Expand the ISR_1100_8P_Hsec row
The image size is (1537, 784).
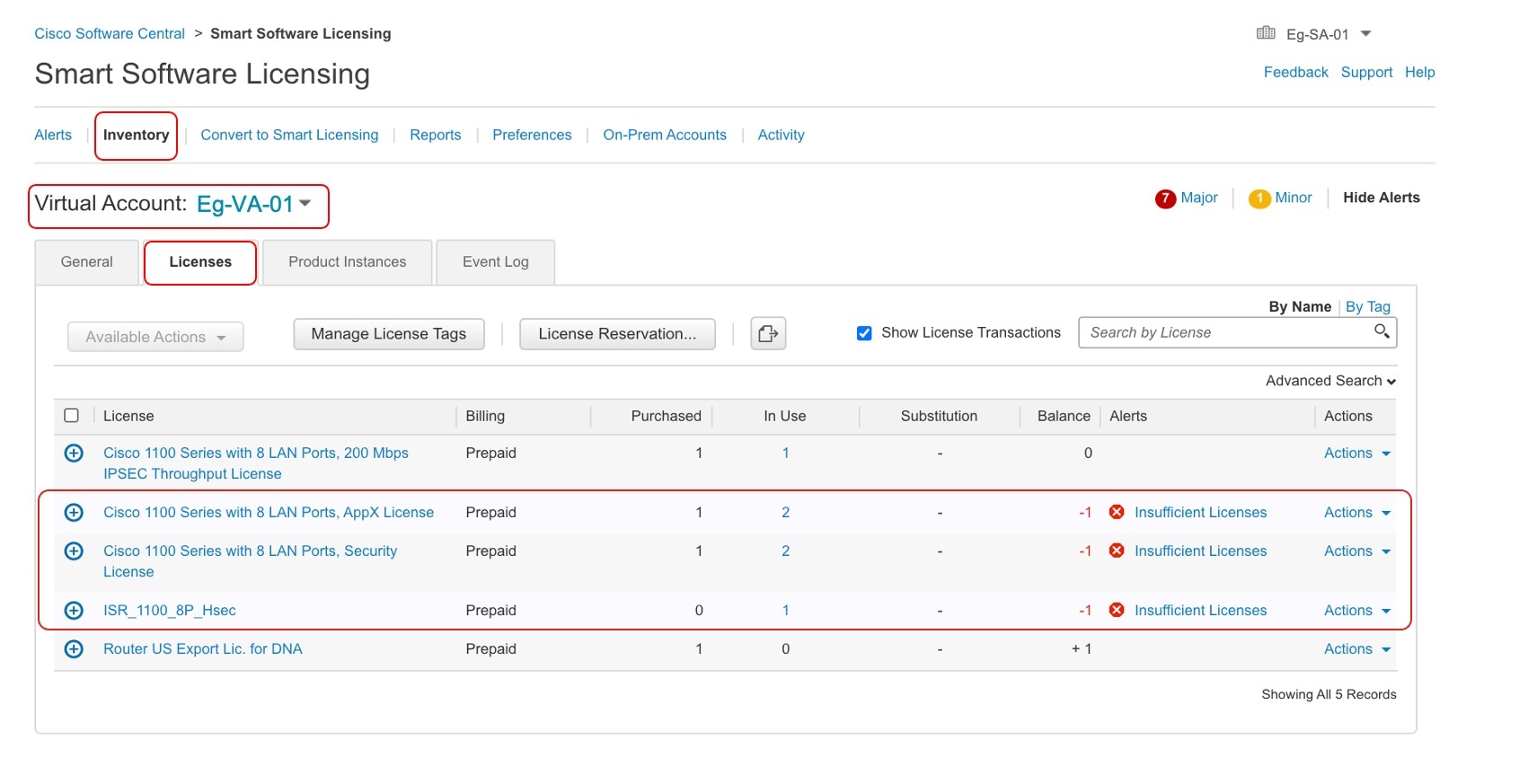[x=74, y=611]
